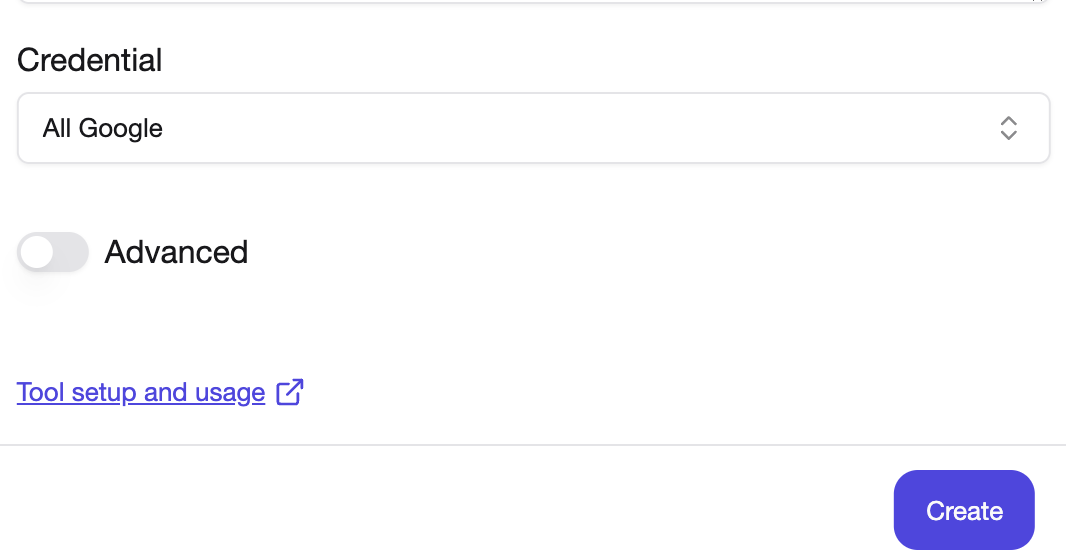Open the Credential dropdown showing All Google
Viewport: 1066px width, 556px height.
coord(534,128)
